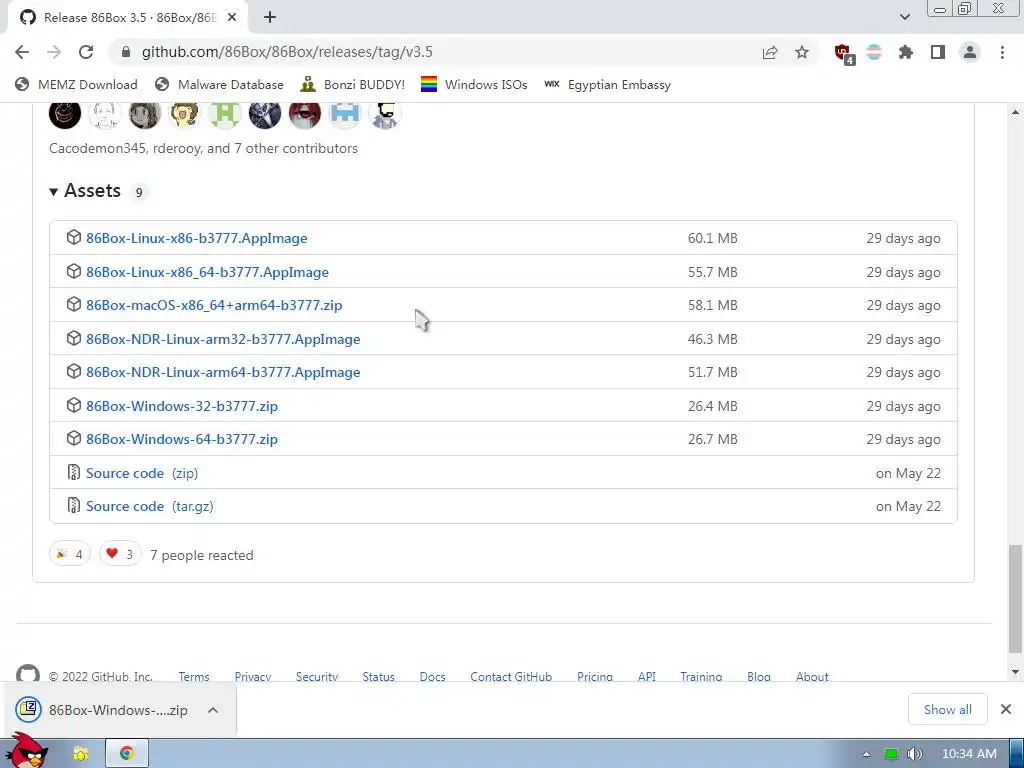Download 86Box-Windows-32-b3777.zip

point(182,406)
